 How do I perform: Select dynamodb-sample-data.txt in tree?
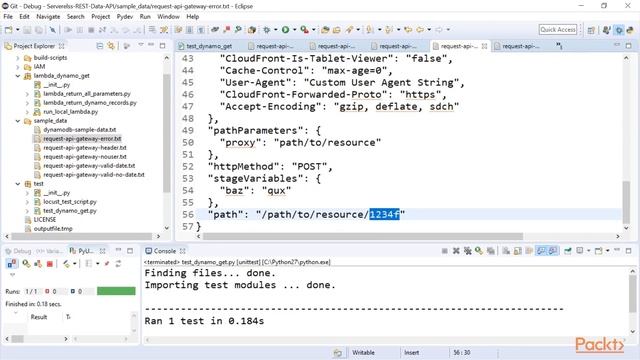click(80, 130)
